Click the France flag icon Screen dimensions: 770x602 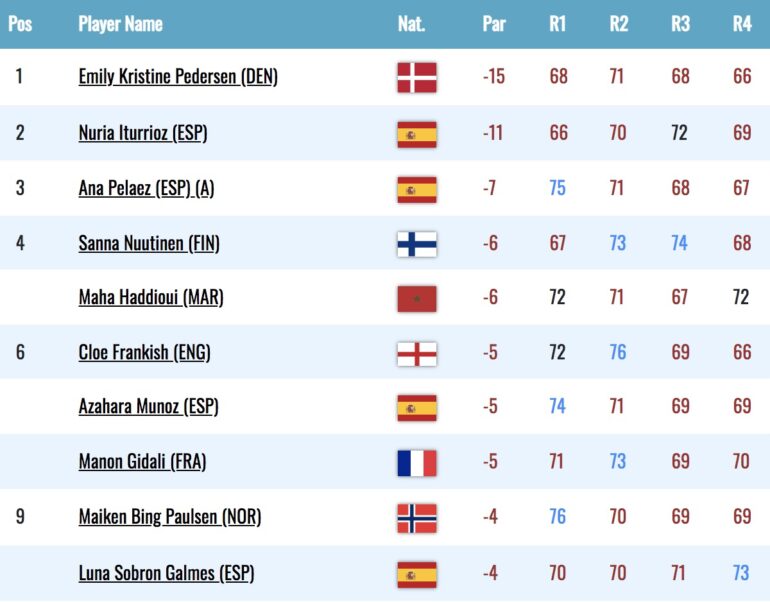click(x=416, y=463)
